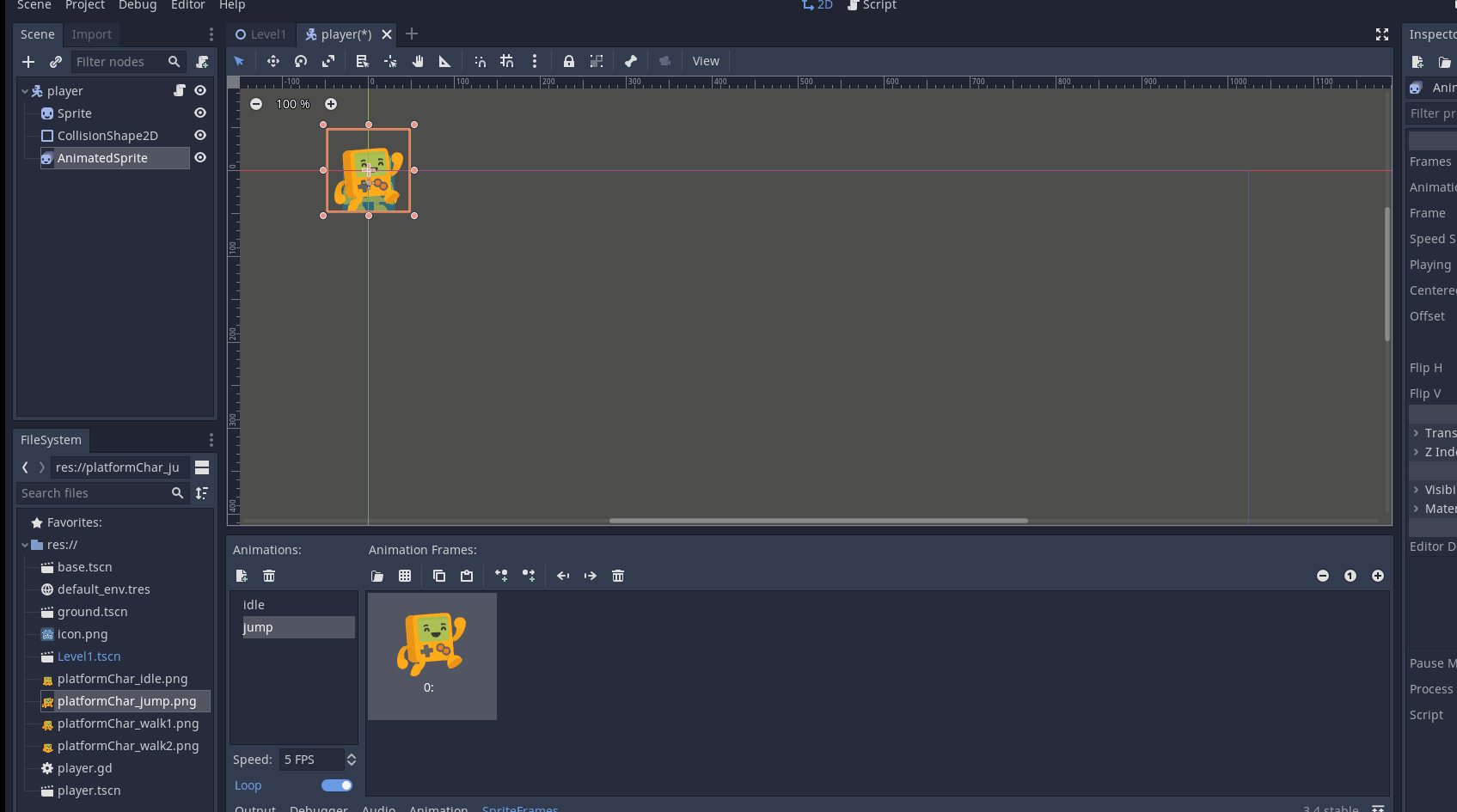1457x812 pixels.
Task: Delete the selected animation frame
Action: [x=618, y=576]
